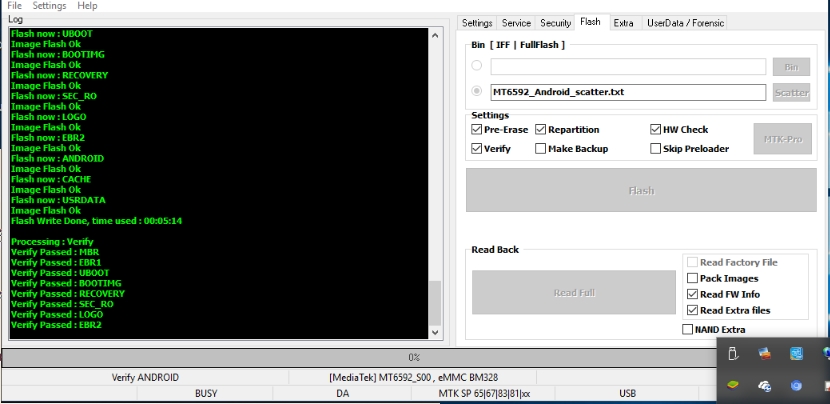
Task: Click the log scrollbar down arrow
Action: (435, 332)
